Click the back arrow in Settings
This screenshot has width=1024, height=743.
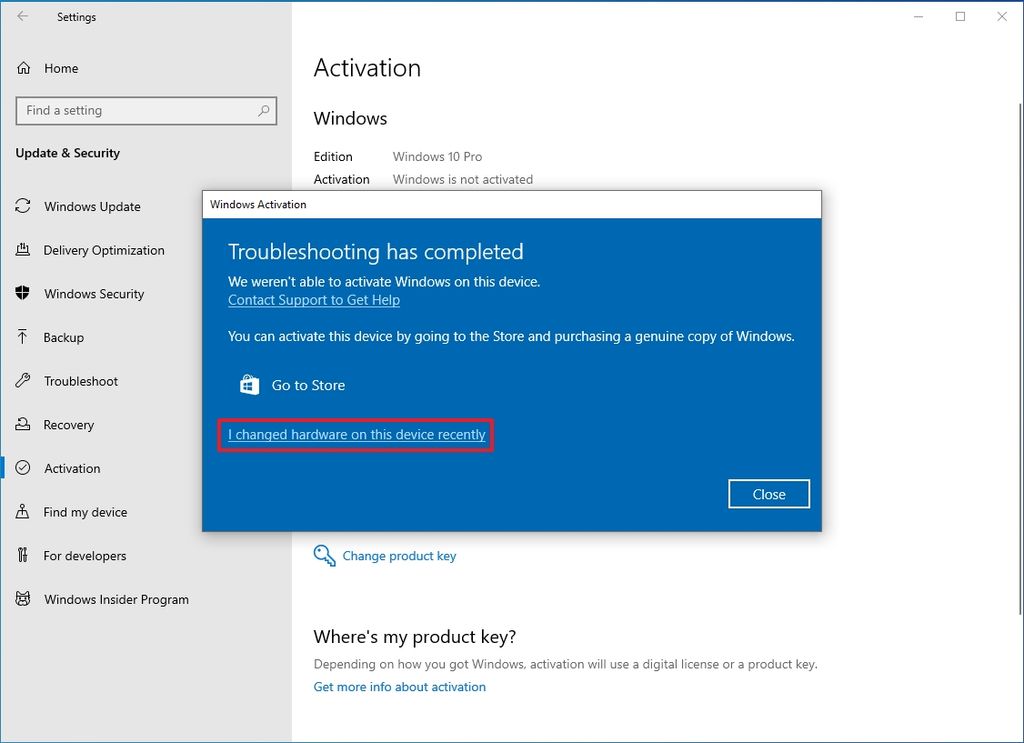pos(22,16)
